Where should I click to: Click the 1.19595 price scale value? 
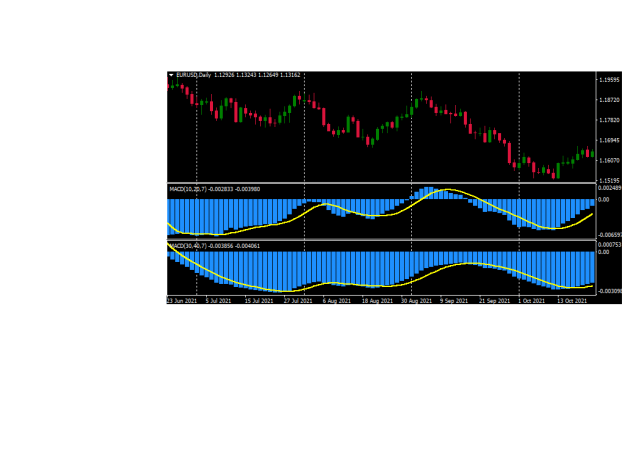(609, 80)
